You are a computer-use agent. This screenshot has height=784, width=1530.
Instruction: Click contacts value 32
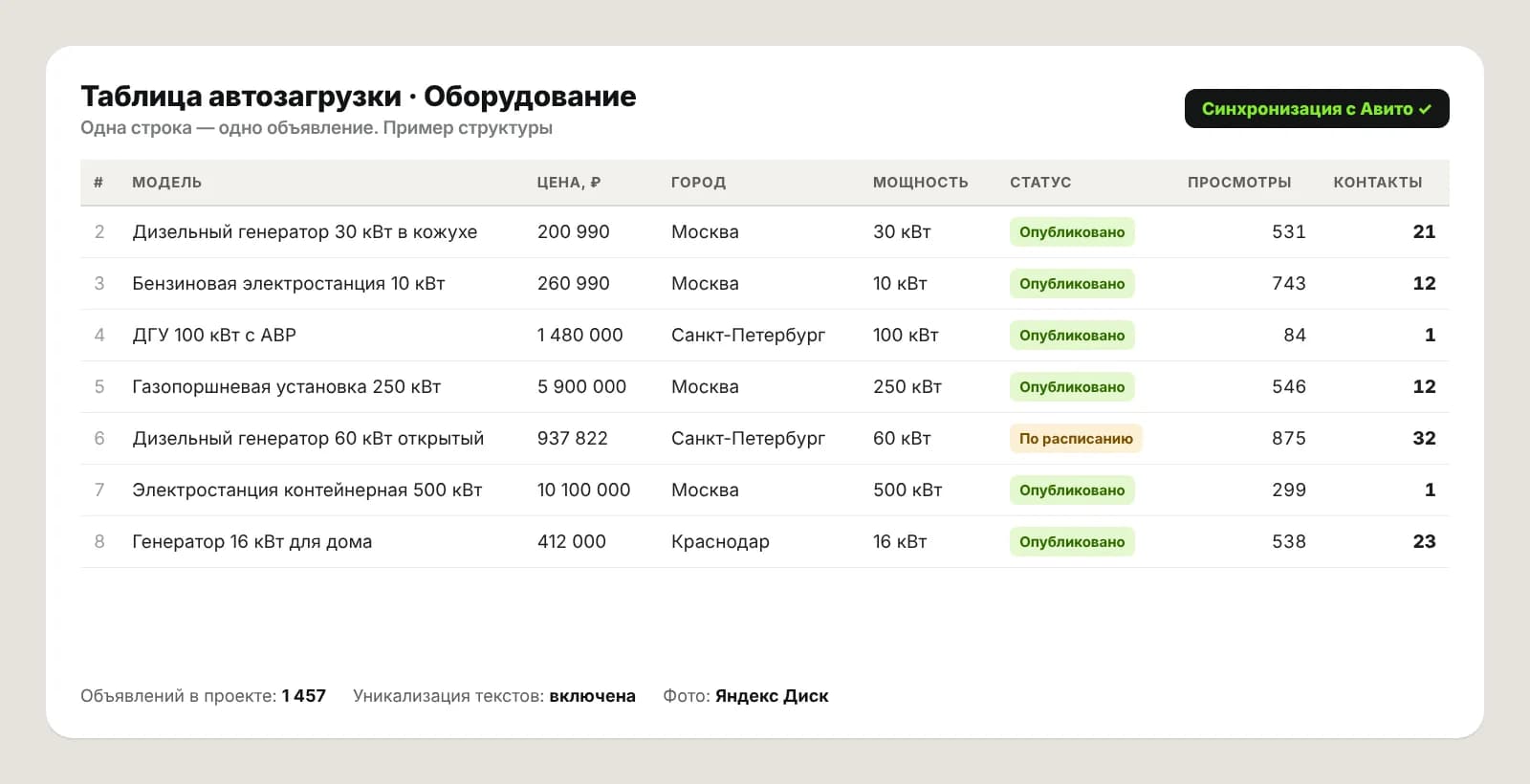pyautogui.click(x=1424, y=439)
